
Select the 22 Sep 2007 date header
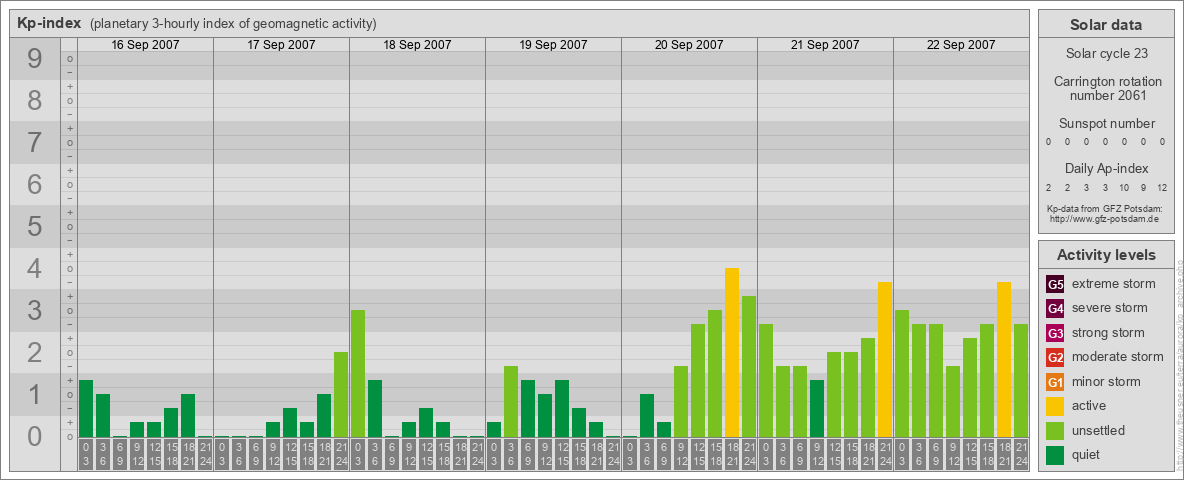(960, 45)
